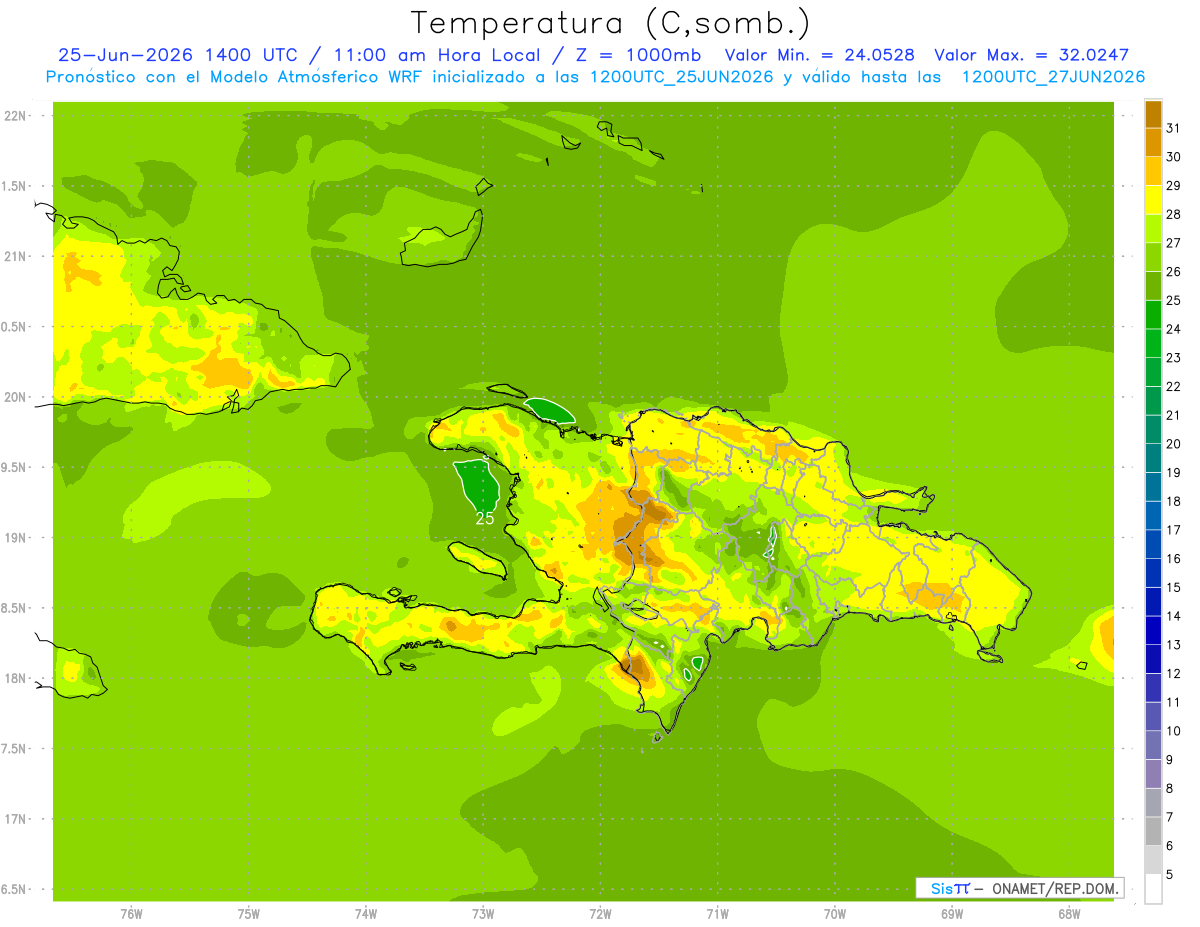Click the legend value 16
1200x927 pixels.
pyautogui.click(x=1174, y=559)
